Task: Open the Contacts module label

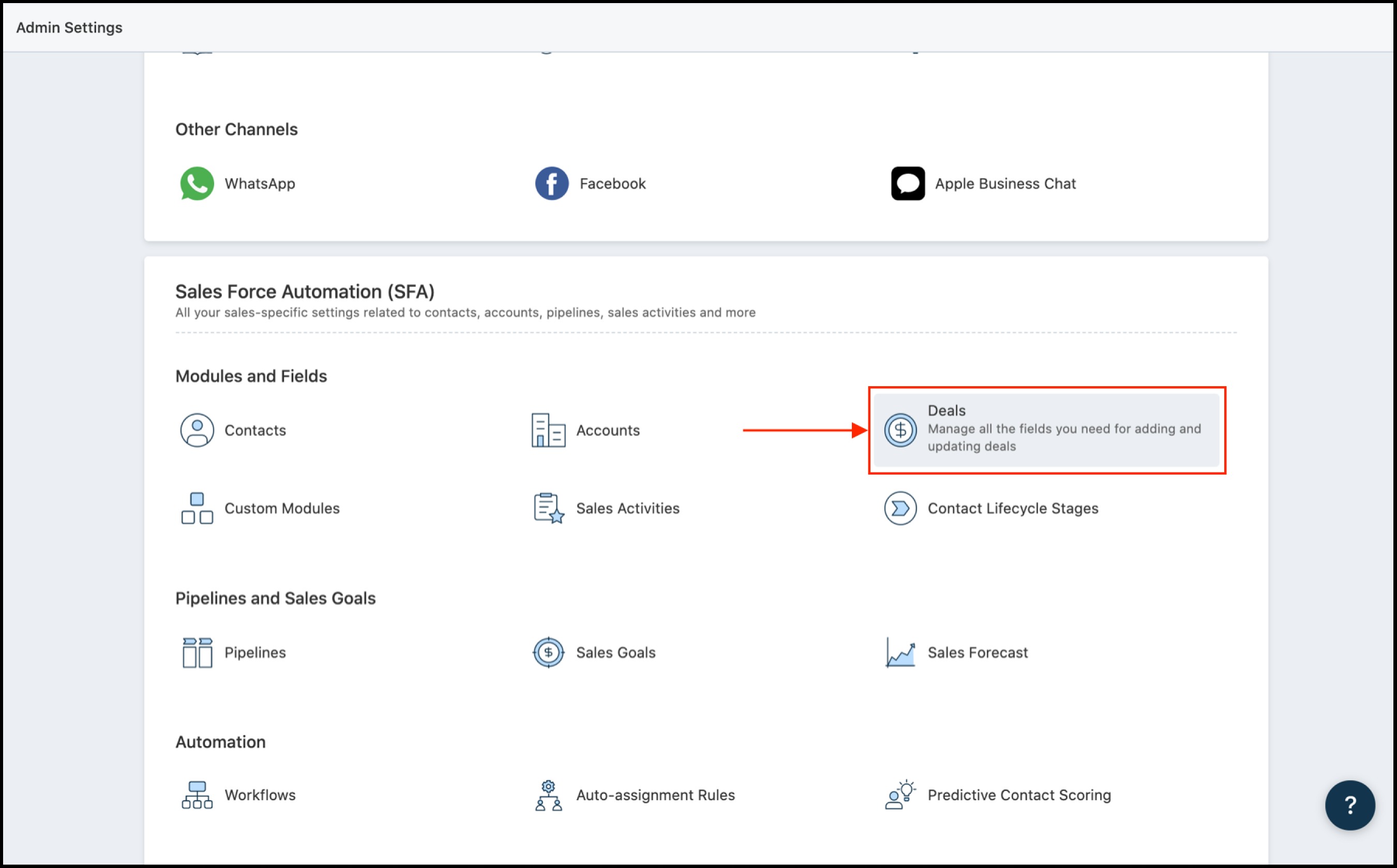Action: (255, 430)
